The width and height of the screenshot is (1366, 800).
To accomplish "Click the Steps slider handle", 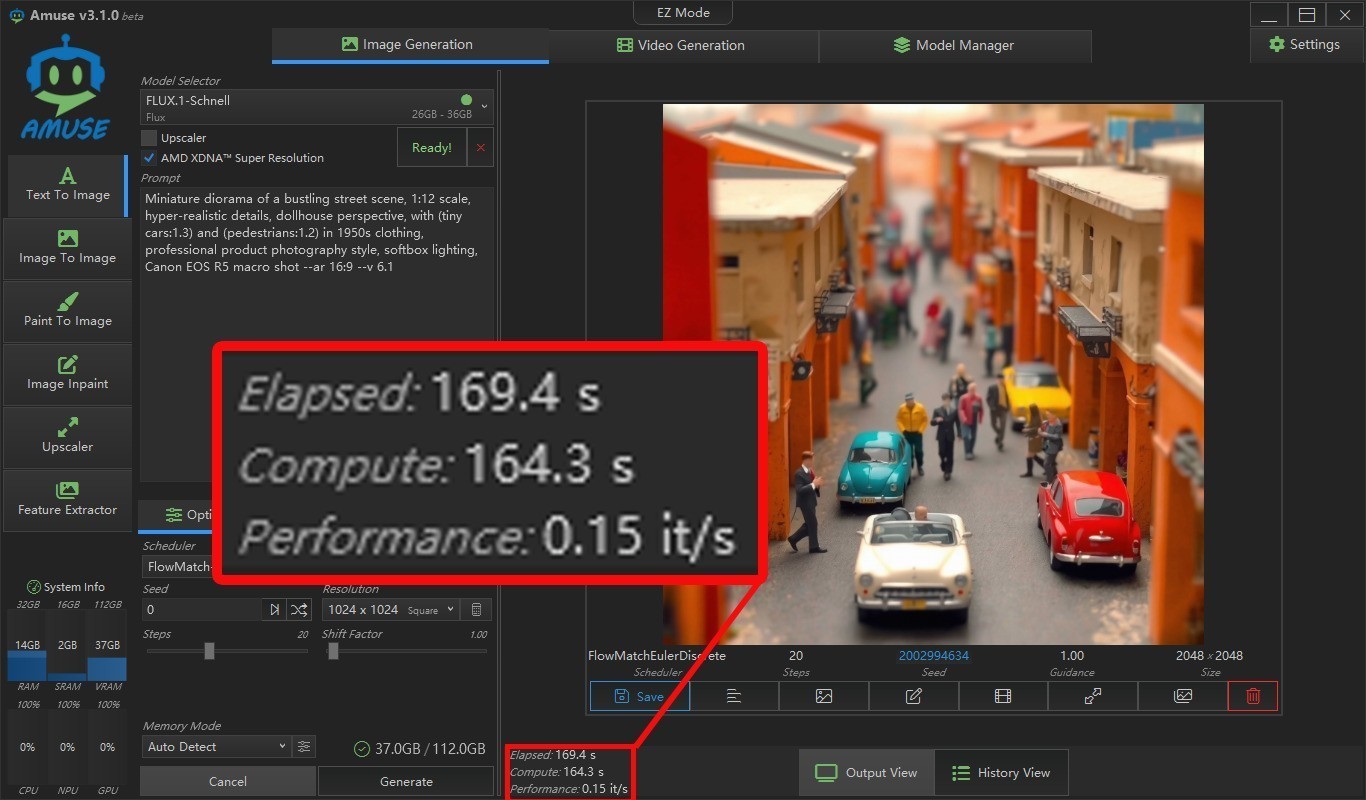I will coord(209,651).
